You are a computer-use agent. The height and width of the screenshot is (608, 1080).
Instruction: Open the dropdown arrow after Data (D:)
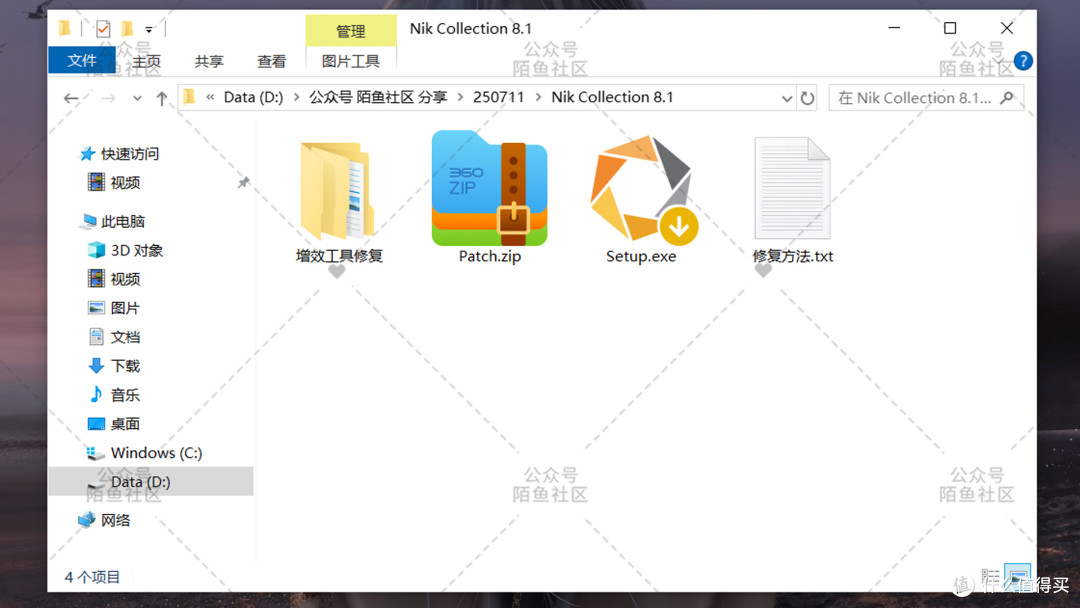296,97
